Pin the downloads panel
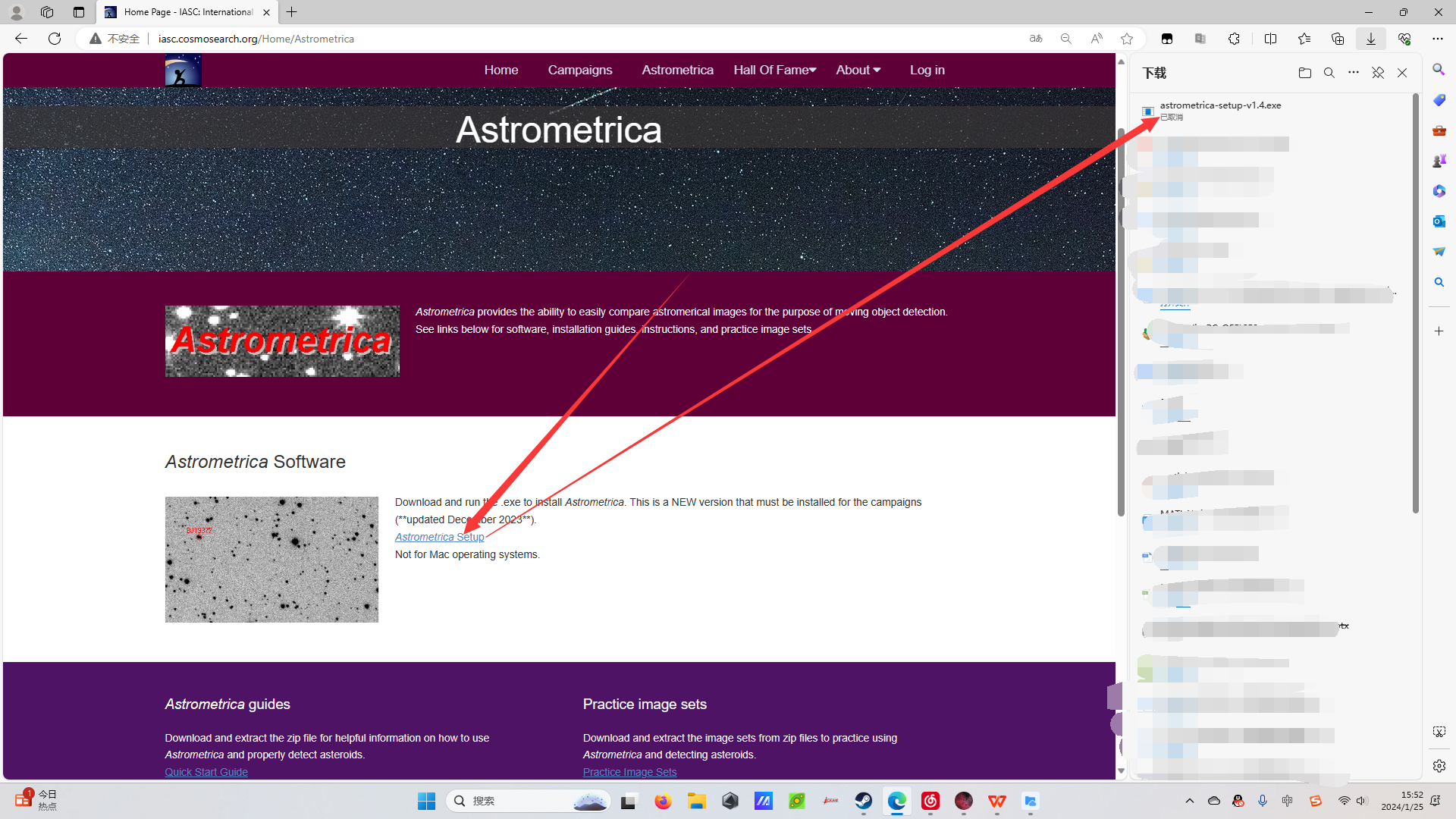1456x819 pixels. coord(1378,73)
